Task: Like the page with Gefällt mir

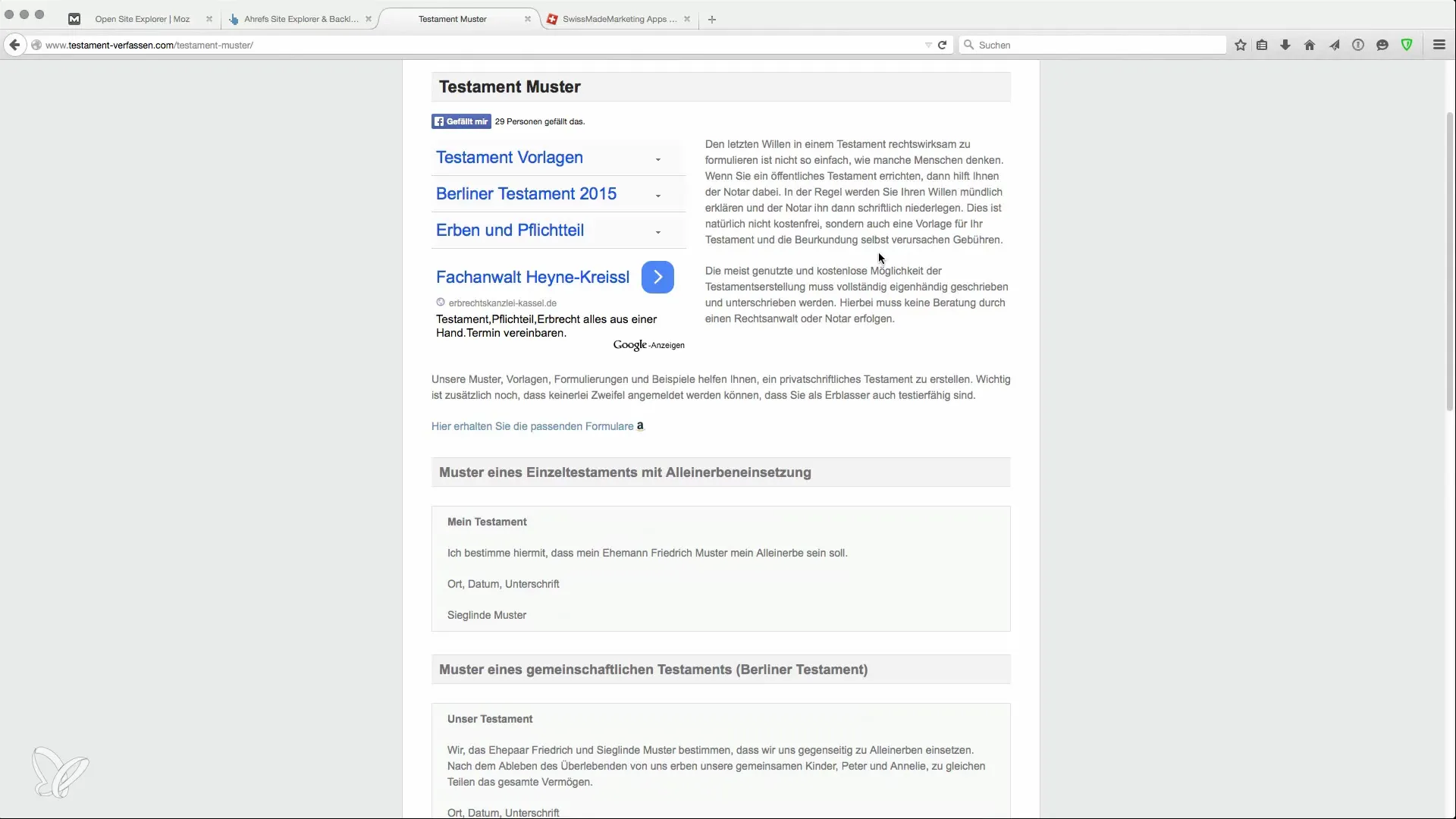Action: click(461, 121)
